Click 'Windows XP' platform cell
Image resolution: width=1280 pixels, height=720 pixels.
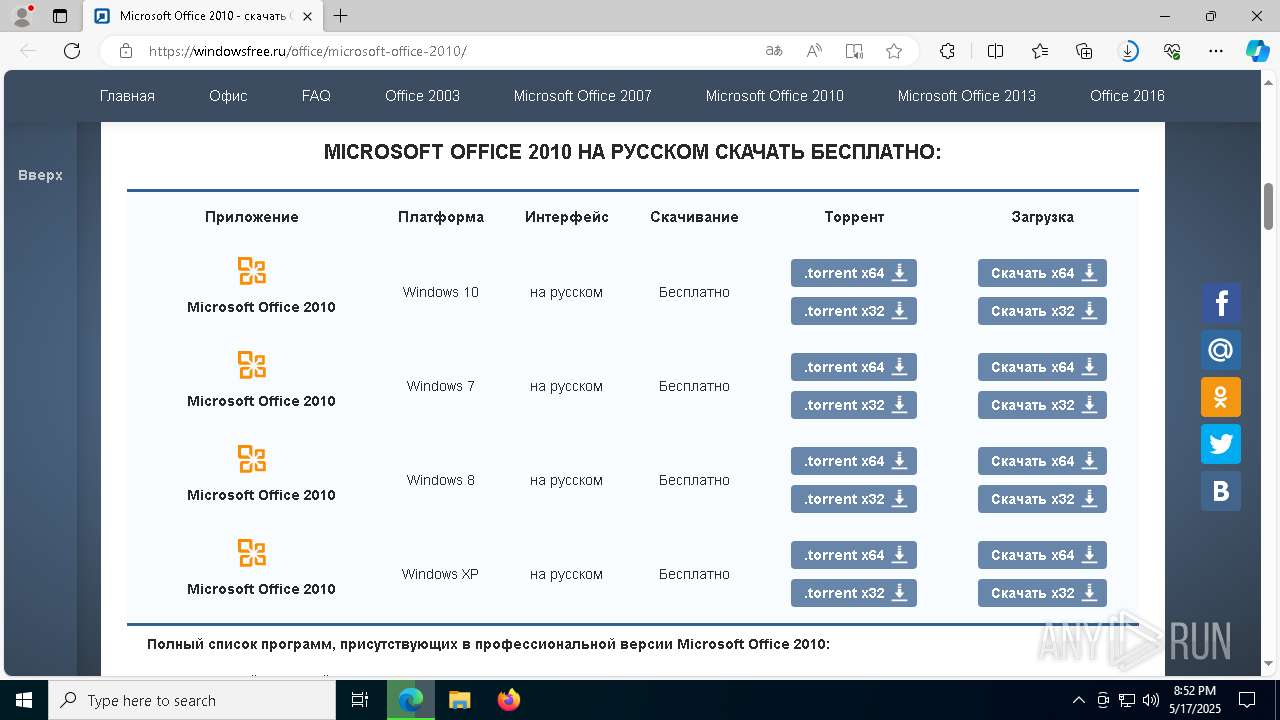(x=440, y=574)
